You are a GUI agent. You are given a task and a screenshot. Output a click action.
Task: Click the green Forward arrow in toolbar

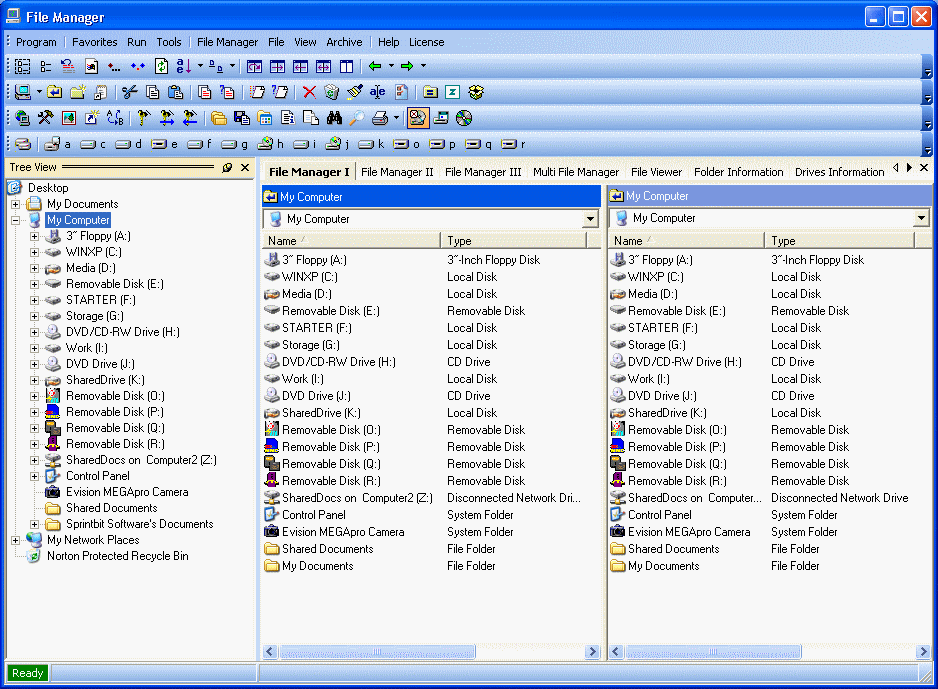pyautogui.click(x=407, y=67)
